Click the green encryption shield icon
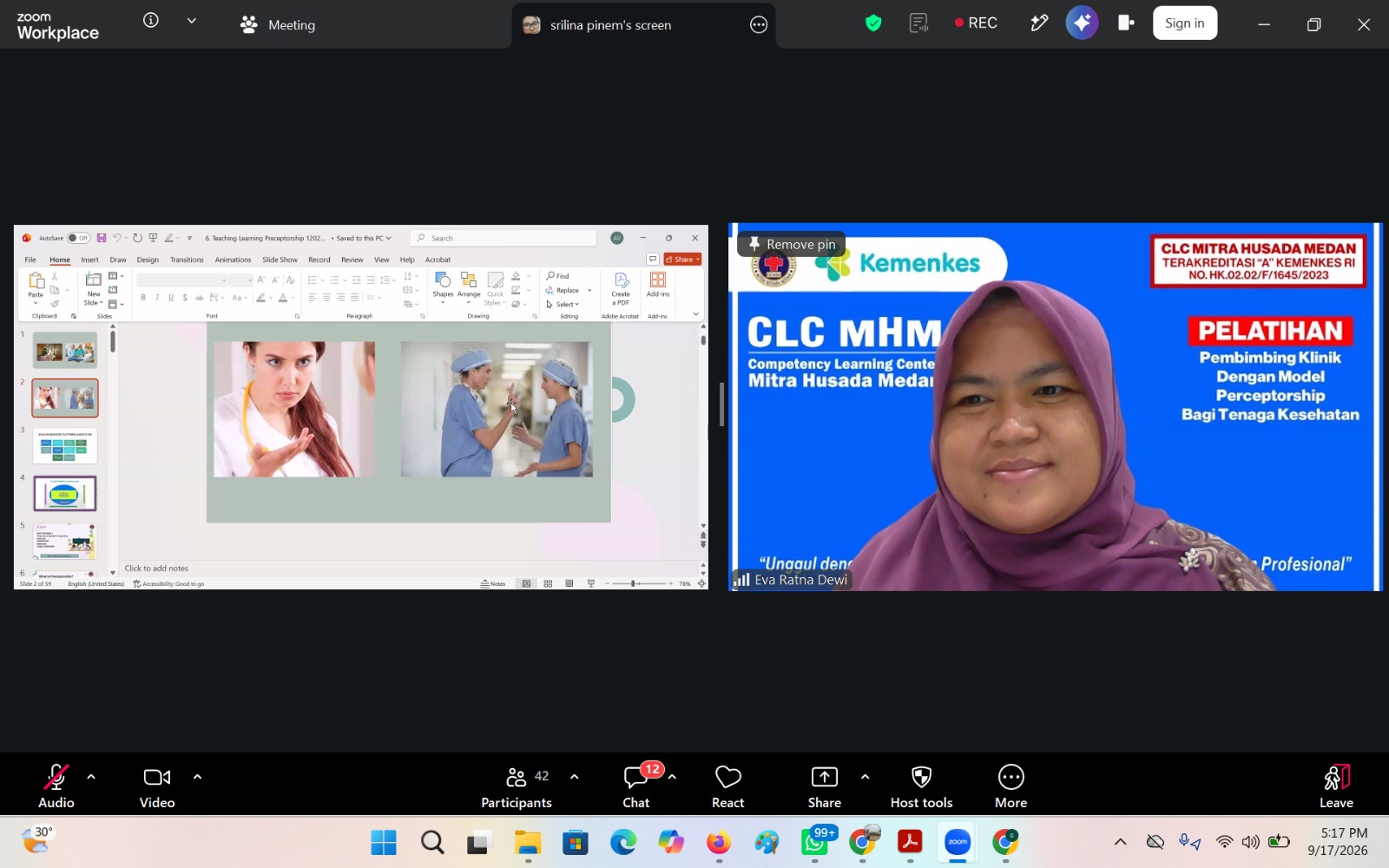The height and width of the screenshot is (868, 1389). [873, 23]
